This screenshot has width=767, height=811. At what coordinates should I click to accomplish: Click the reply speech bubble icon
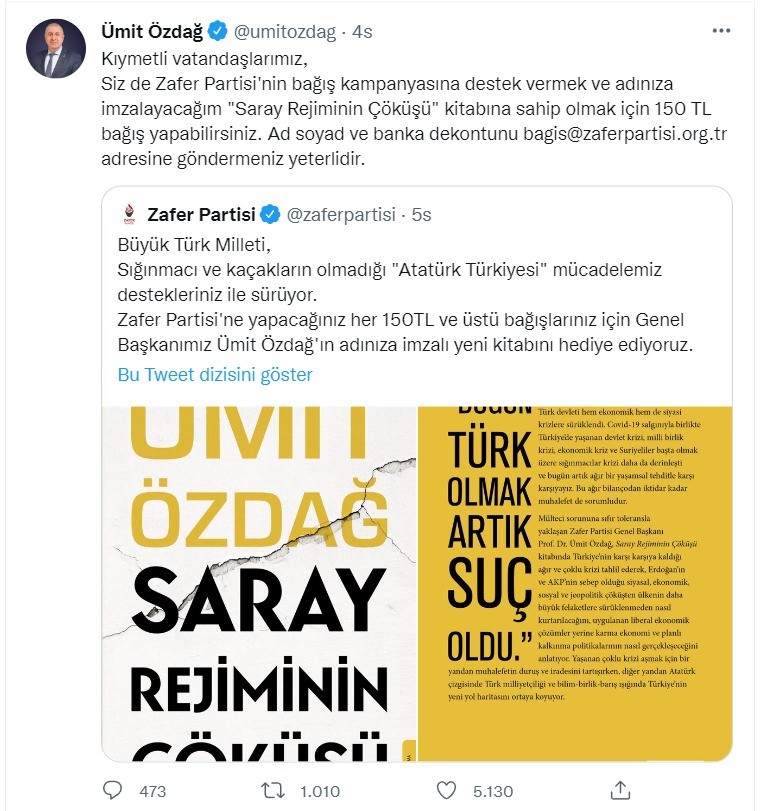tap(112, 790)
